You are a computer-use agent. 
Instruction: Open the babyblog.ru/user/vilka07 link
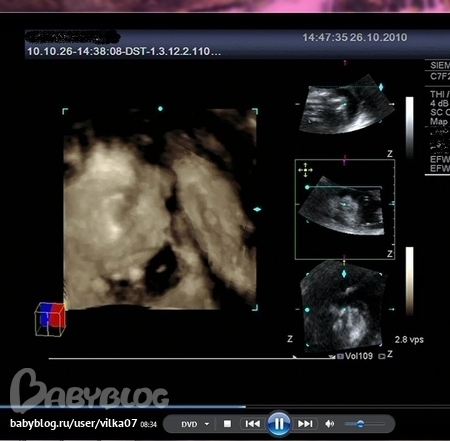coord(74,423)
